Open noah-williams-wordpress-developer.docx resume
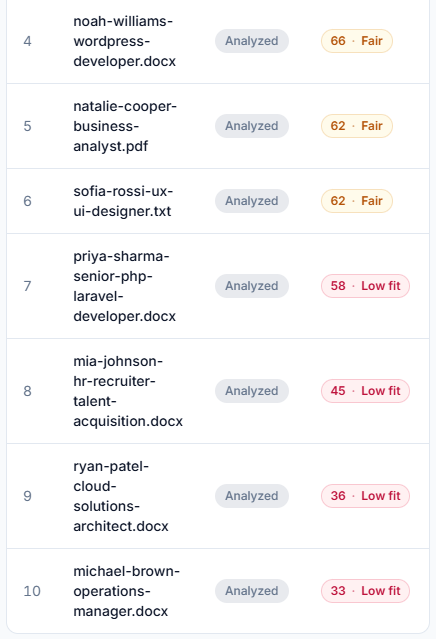 (124, 41)
